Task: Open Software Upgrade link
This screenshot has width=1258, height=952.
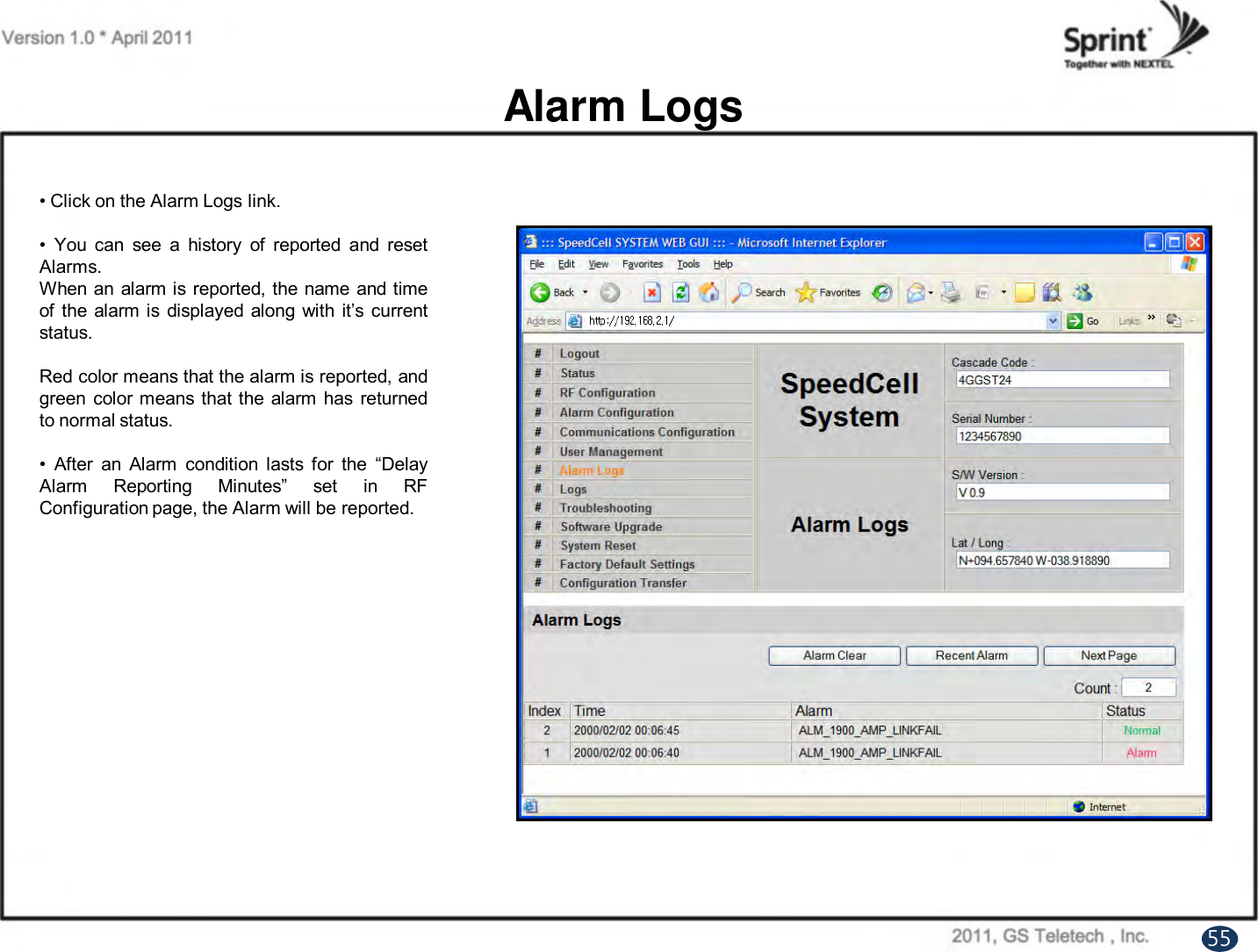Action: 611,526
